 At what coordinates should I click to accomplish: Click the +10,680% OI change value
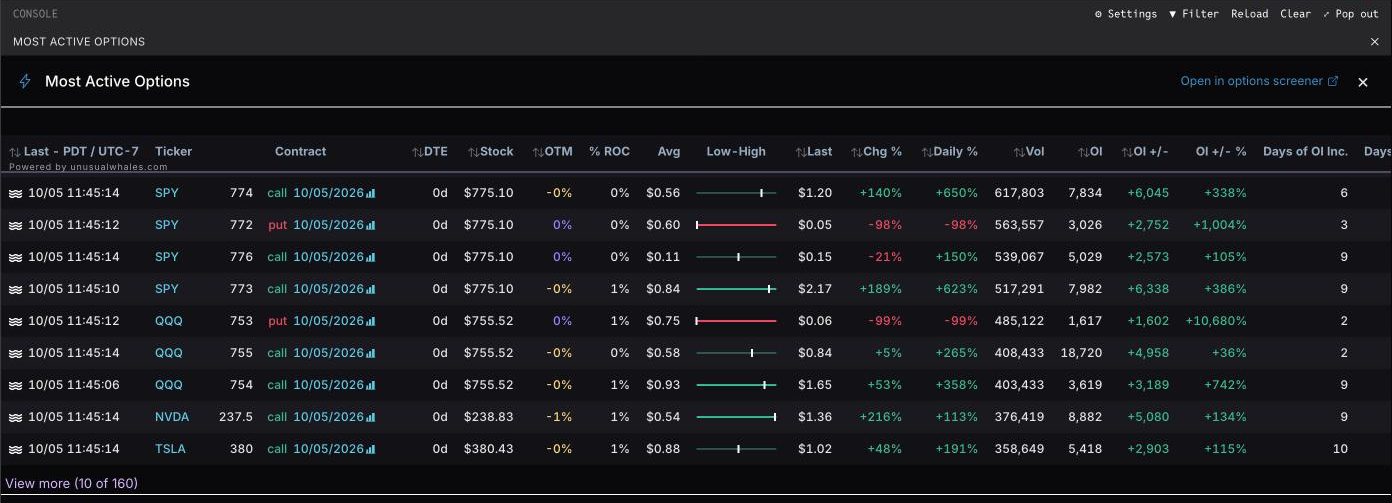[1216, 321]
